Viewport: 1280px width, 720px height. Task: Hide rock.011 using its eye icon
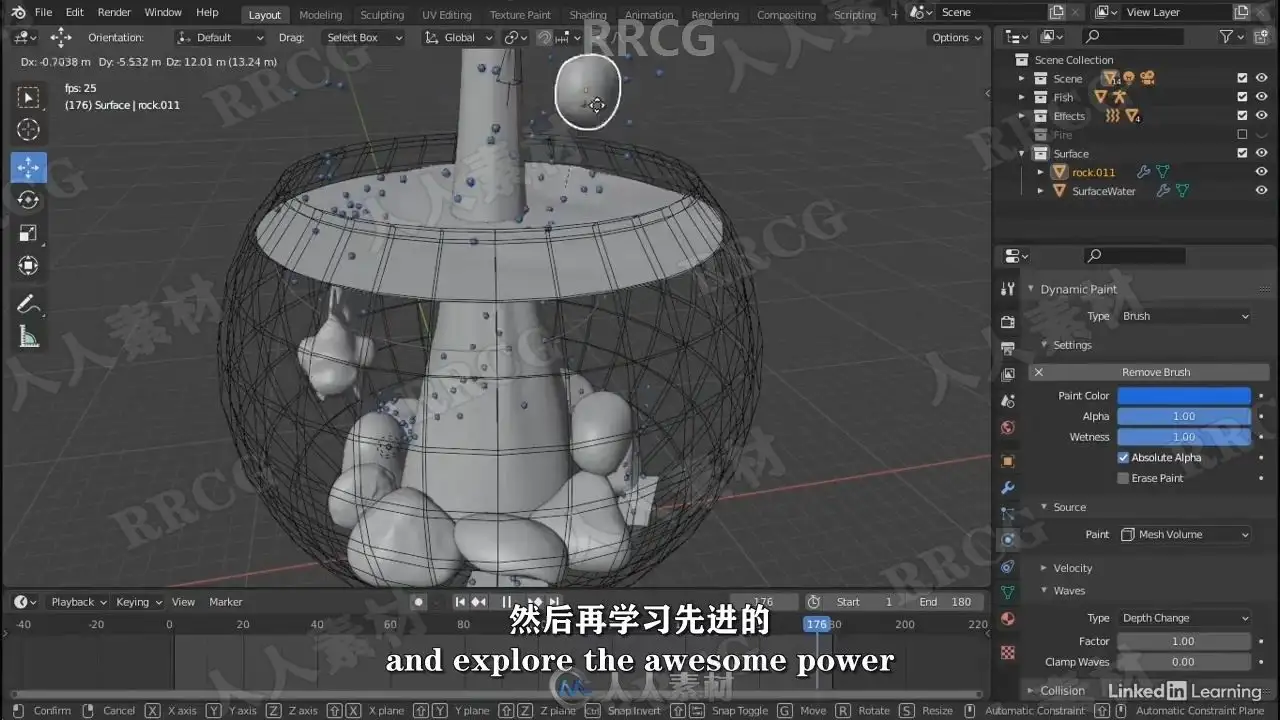tap(1261, 172)
